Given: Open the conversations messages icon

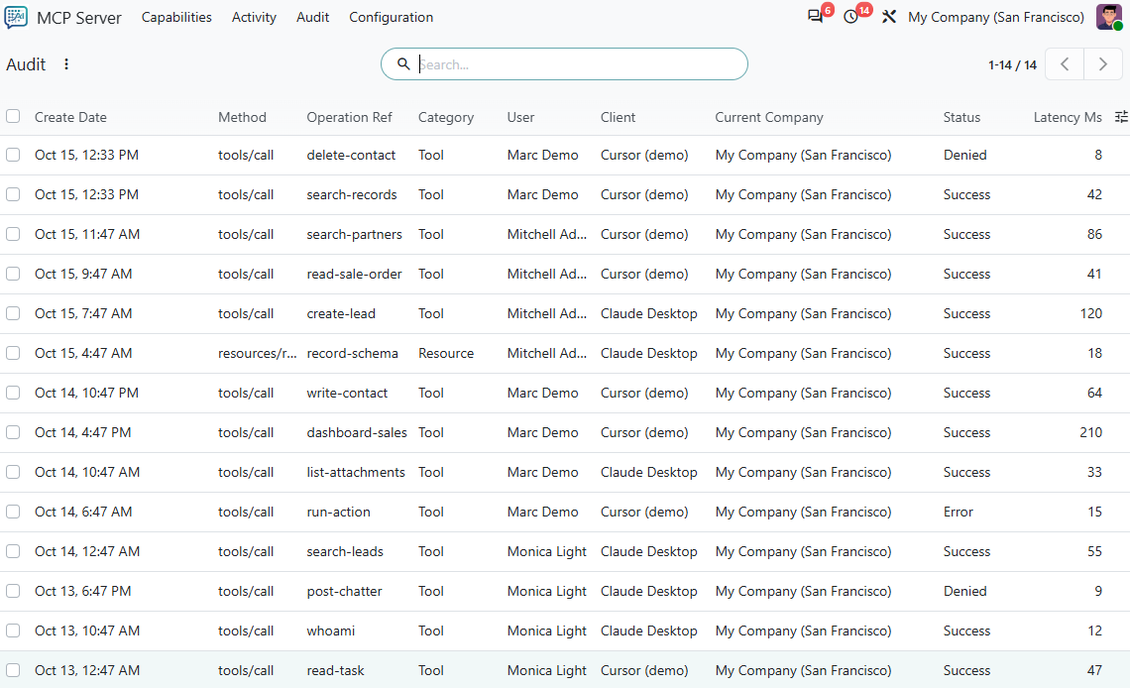Looking at the screenshot, I should 815,17.
